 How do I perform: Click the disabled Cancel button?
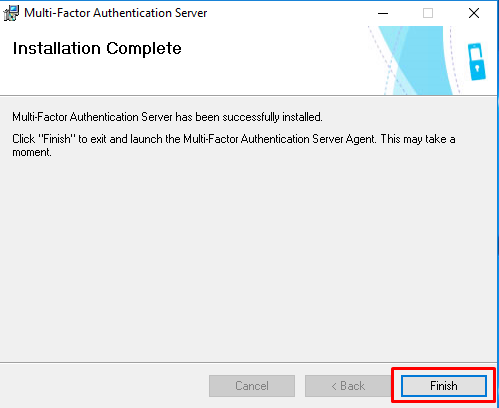[x=252, y=386]
